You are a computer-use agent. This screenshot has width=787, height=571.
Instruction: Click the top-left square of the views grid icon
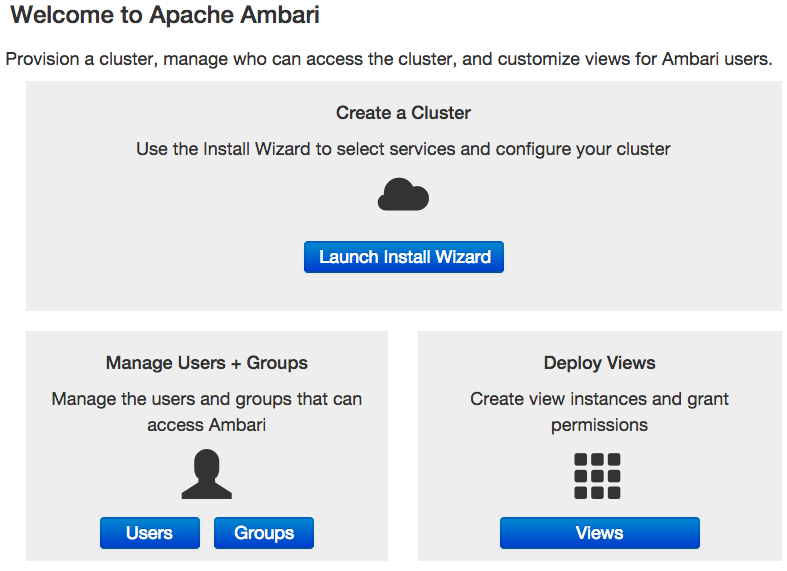click(x=581, y=460)
